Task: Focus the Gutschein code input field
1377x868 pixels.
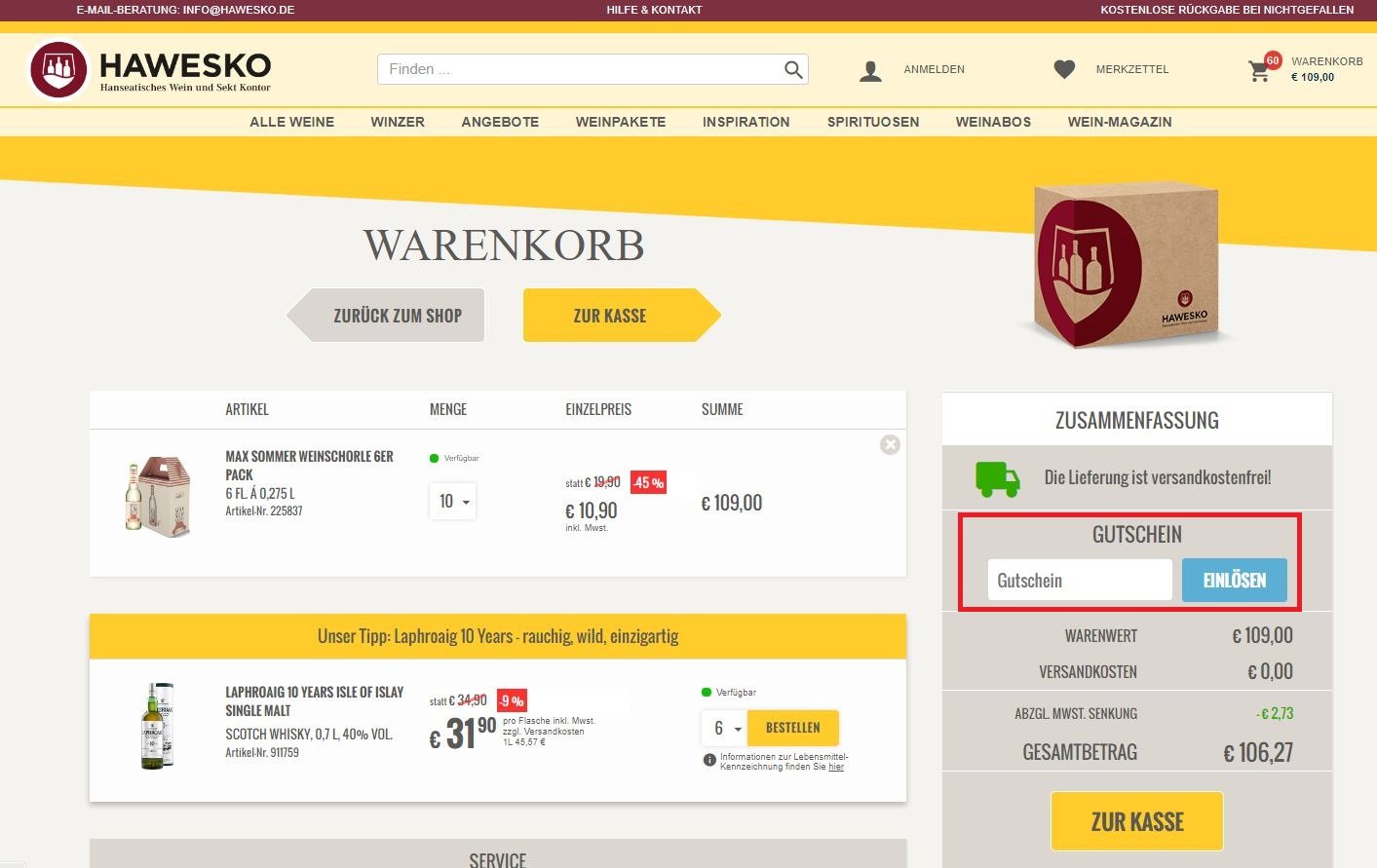Action: pyautogui.click(x=1080, y=581)
